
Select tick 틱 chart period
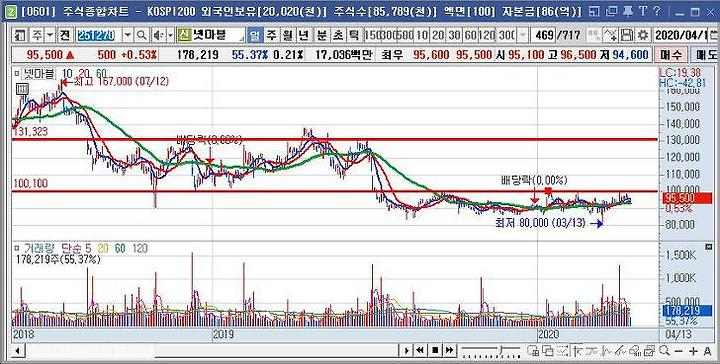354,35
